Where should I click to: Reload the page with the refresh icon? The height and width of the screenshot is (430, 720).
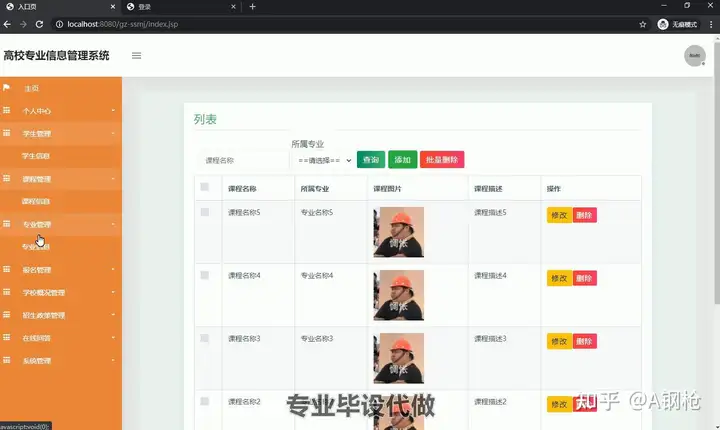pyautogui.click(x=39, y=24)
